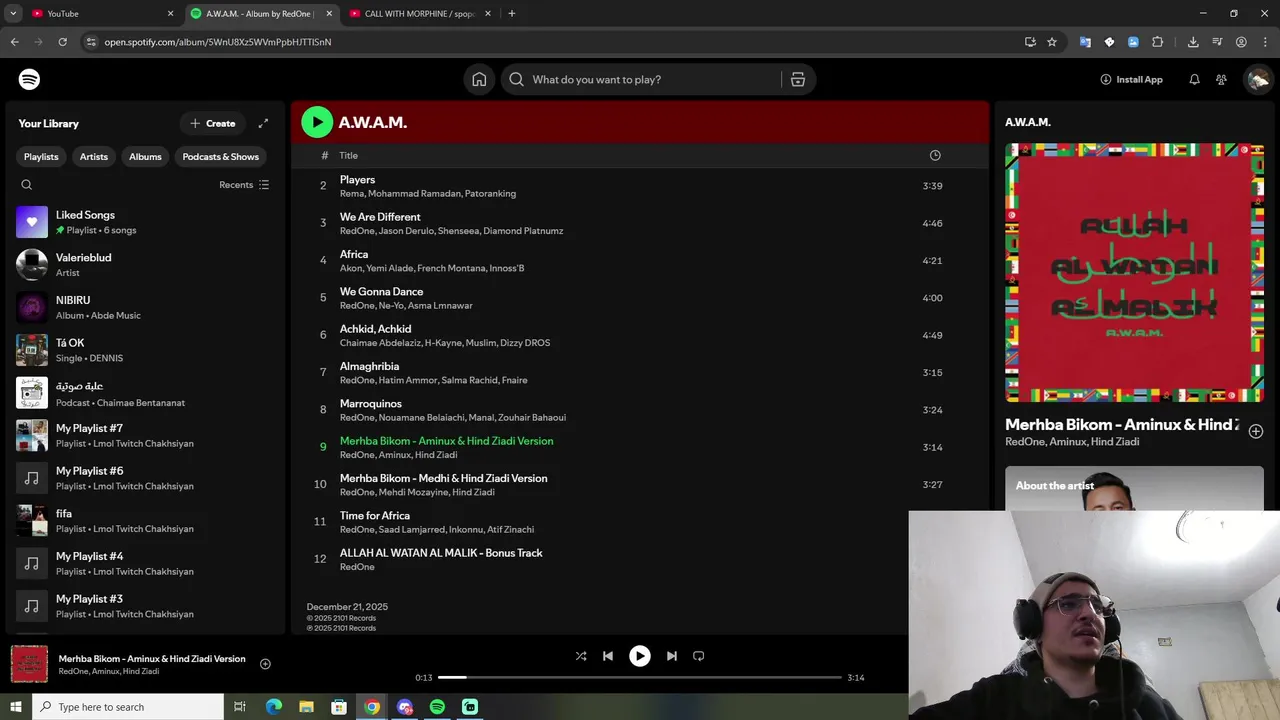Select track We Are Different
This screenshot has width=1280, height=720.
click(380, 217)
